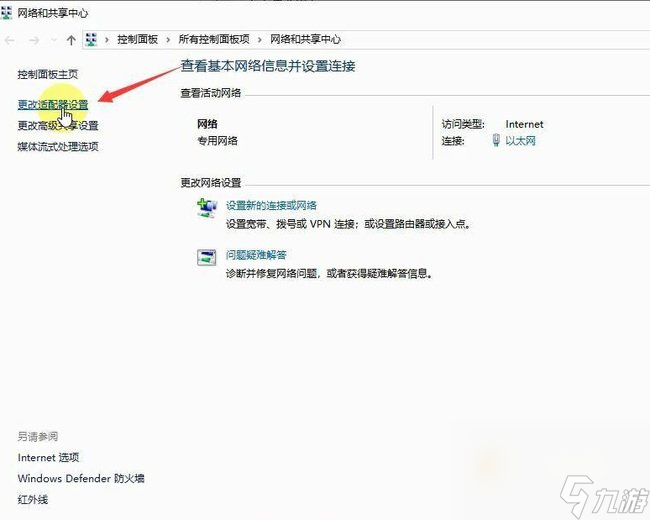Click the Network and Sharing Center title icon
650x520 pixels.
pyautogui.click(x=6, y=13)
